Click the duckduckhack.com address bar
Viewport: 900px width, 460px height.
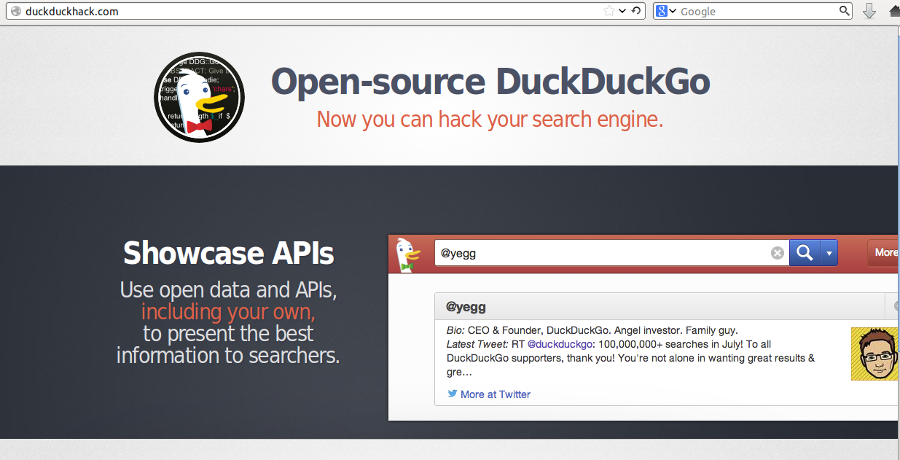pos(325,11)
